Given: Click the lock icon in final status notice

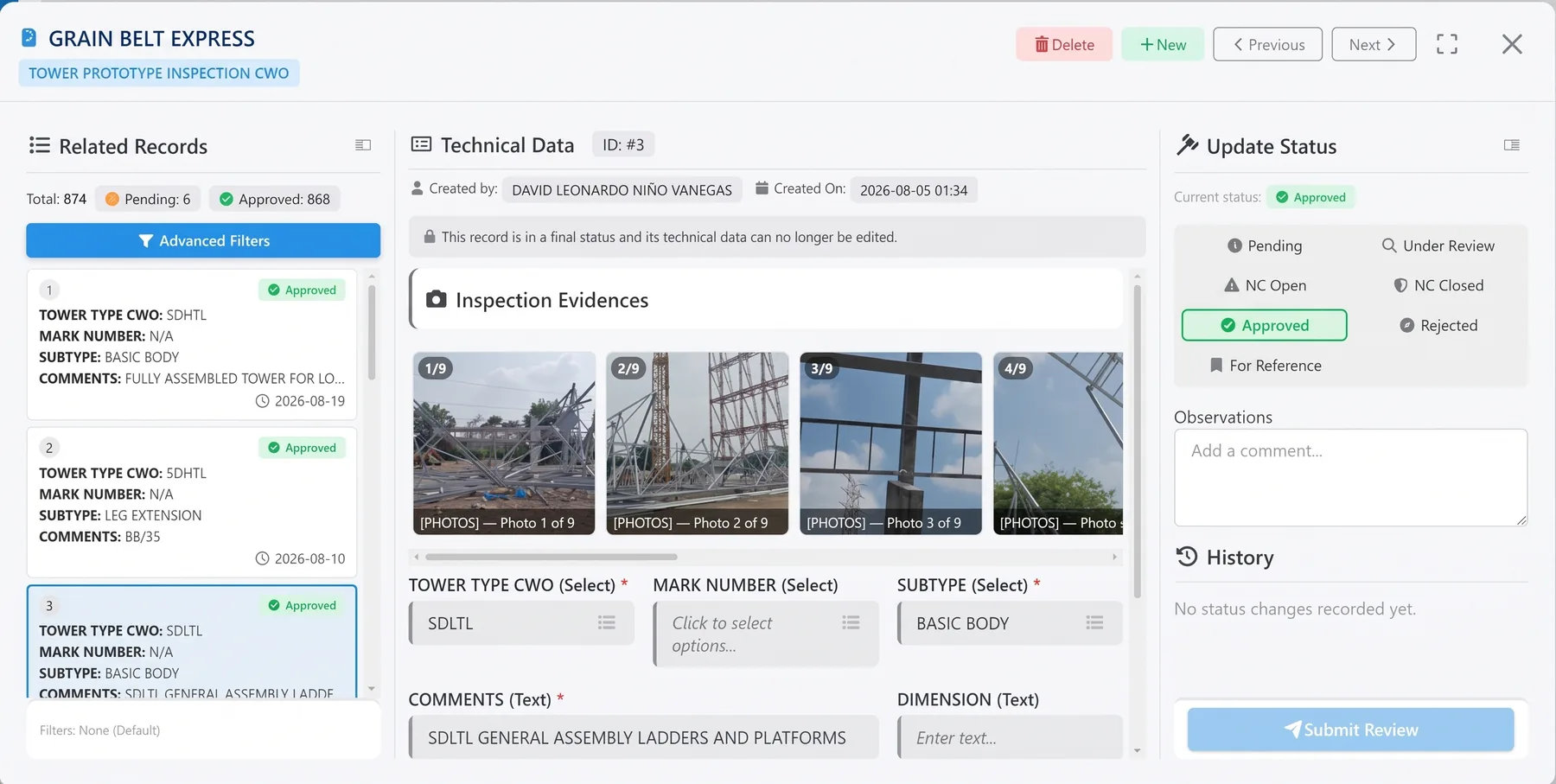Looking at the screenshot, I should [x=429, y=236].
